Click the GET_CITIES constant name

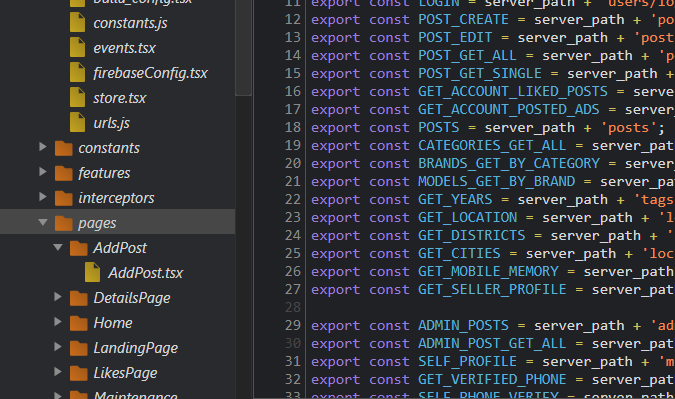[459, 254]
